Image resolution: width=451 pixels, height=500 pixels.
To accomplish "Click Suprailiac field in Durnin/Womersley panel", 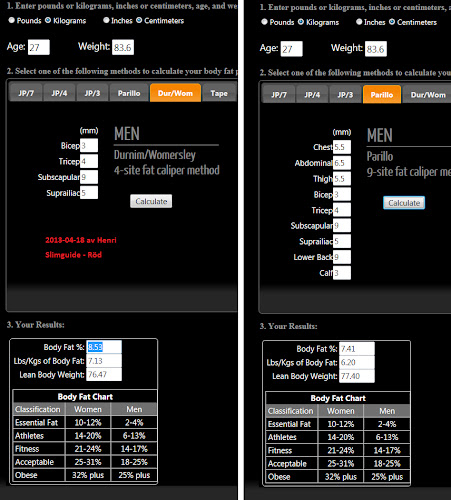I will 89,193.
